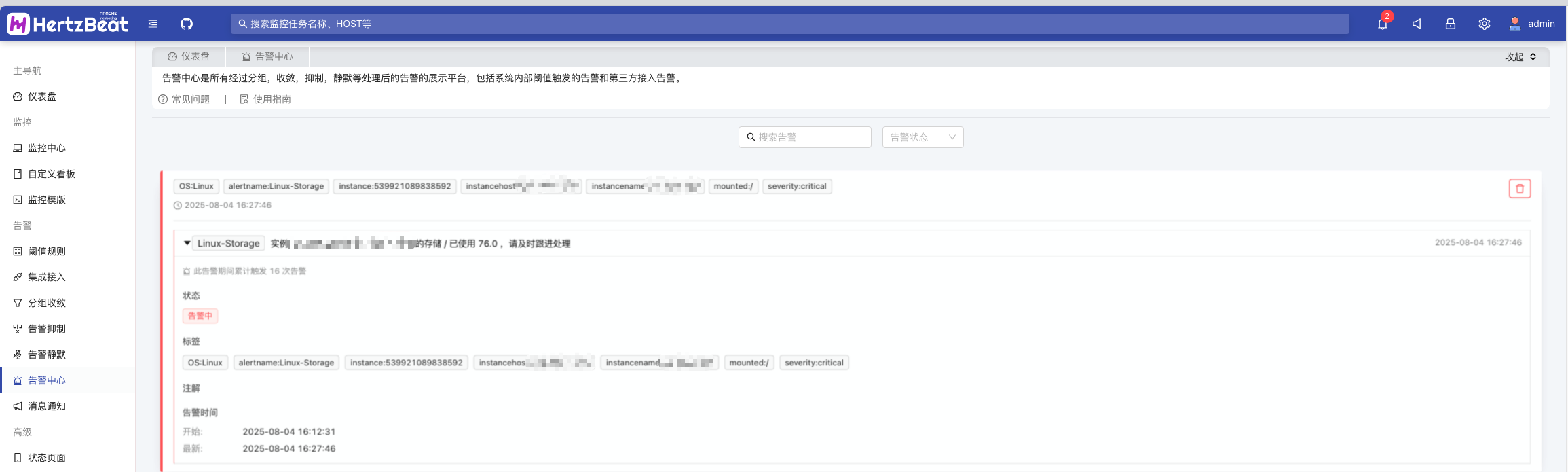Click the HertzBeat logo
1568x472 pixels.
point(68,24)
